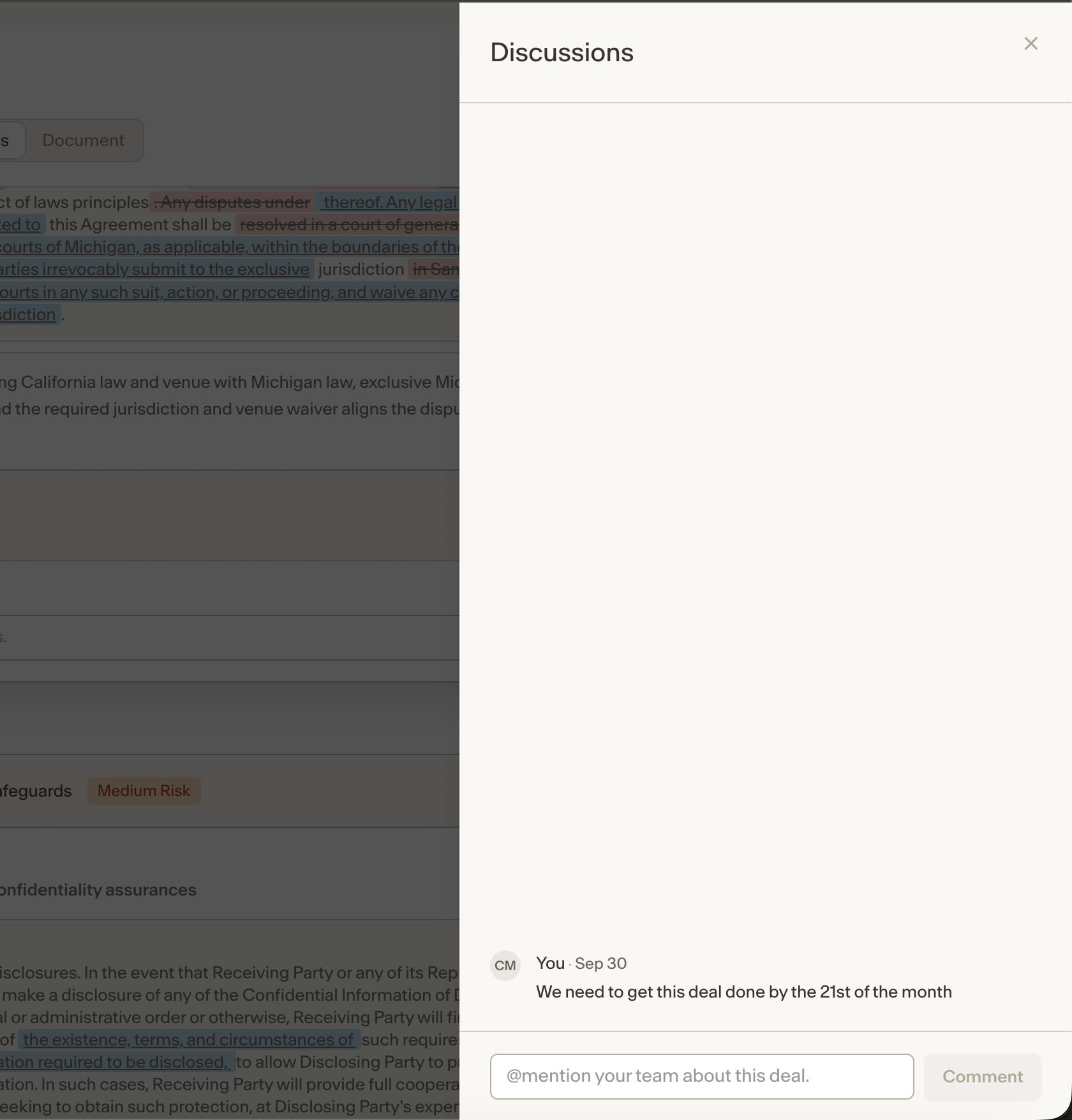Click inserted text 'the existence, terms, and circumstances of'
Screen dimensions: 1072x1120
click(x=189, y=1040)
